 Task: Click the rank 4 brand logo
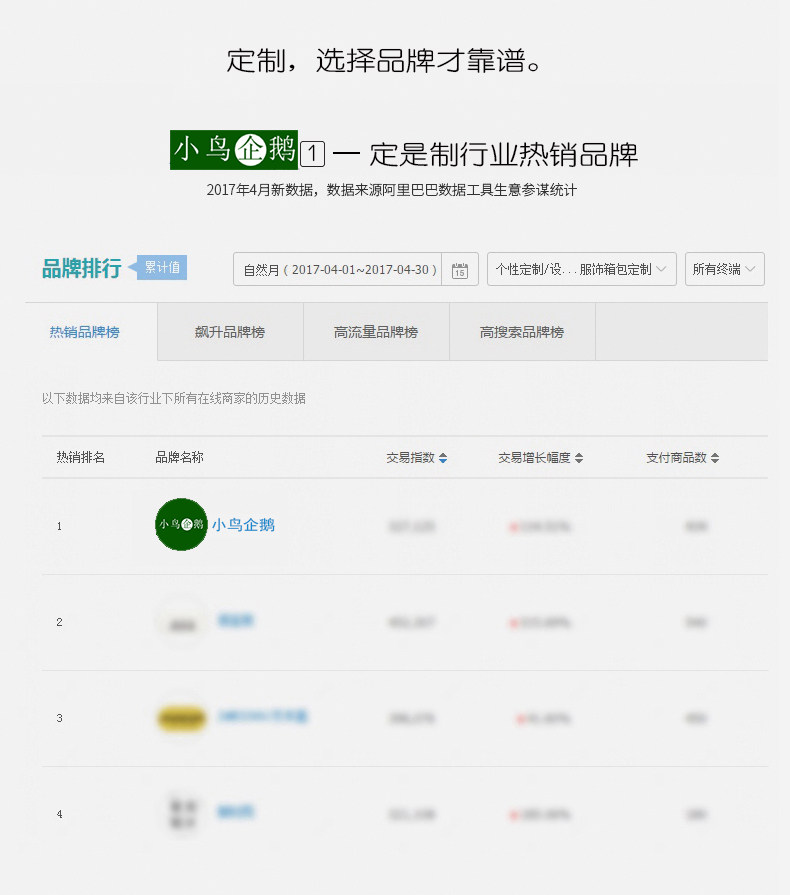pyautogui.click(x=183, y=813)
